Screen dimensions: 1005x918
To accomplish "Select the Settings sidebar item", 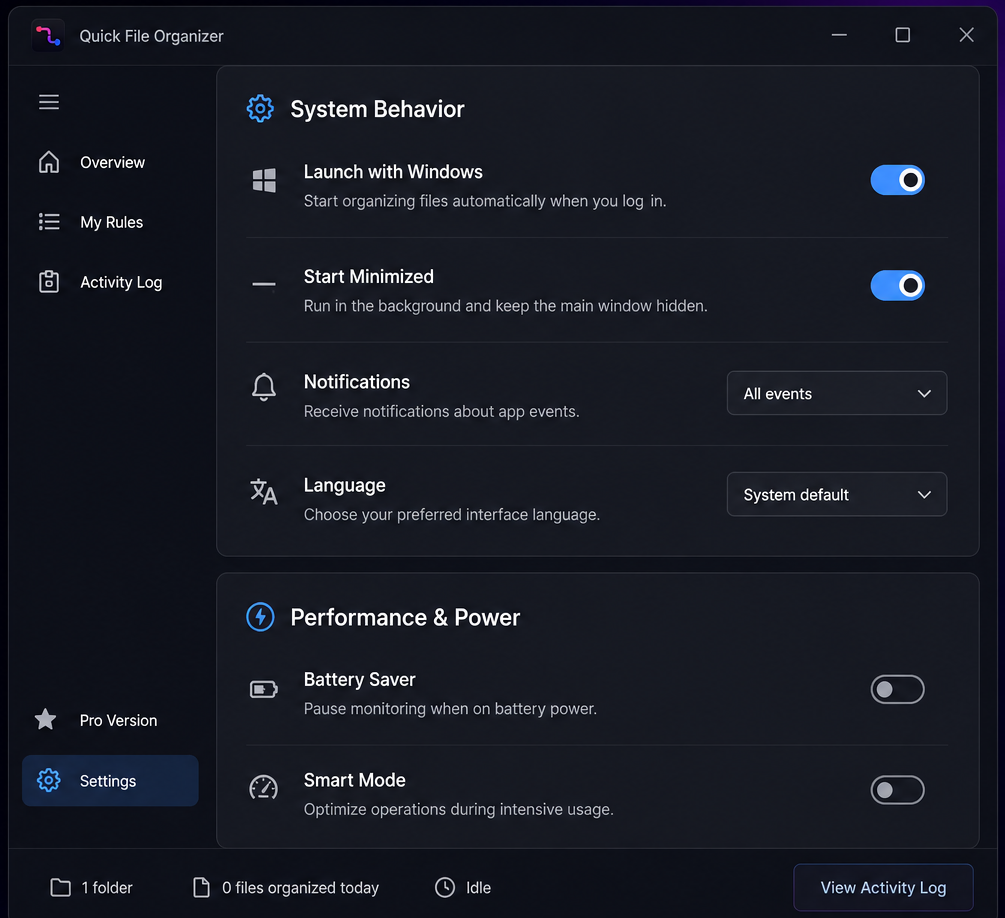I will point(110,780).
